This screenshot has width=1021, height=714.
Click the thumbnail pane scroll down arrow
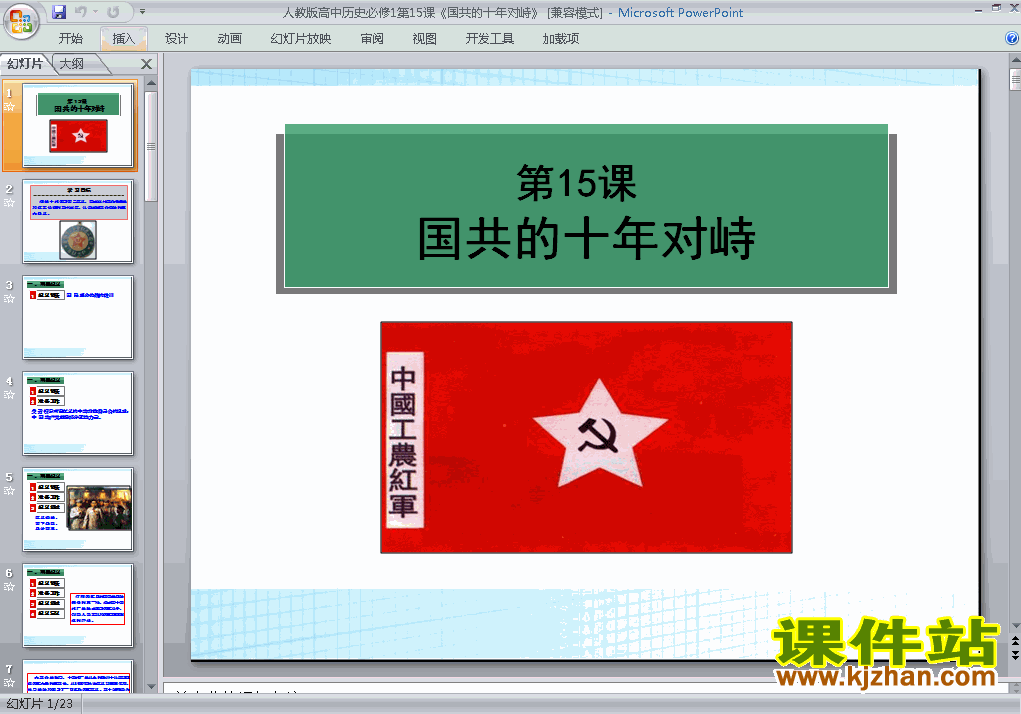click(151, 687)
